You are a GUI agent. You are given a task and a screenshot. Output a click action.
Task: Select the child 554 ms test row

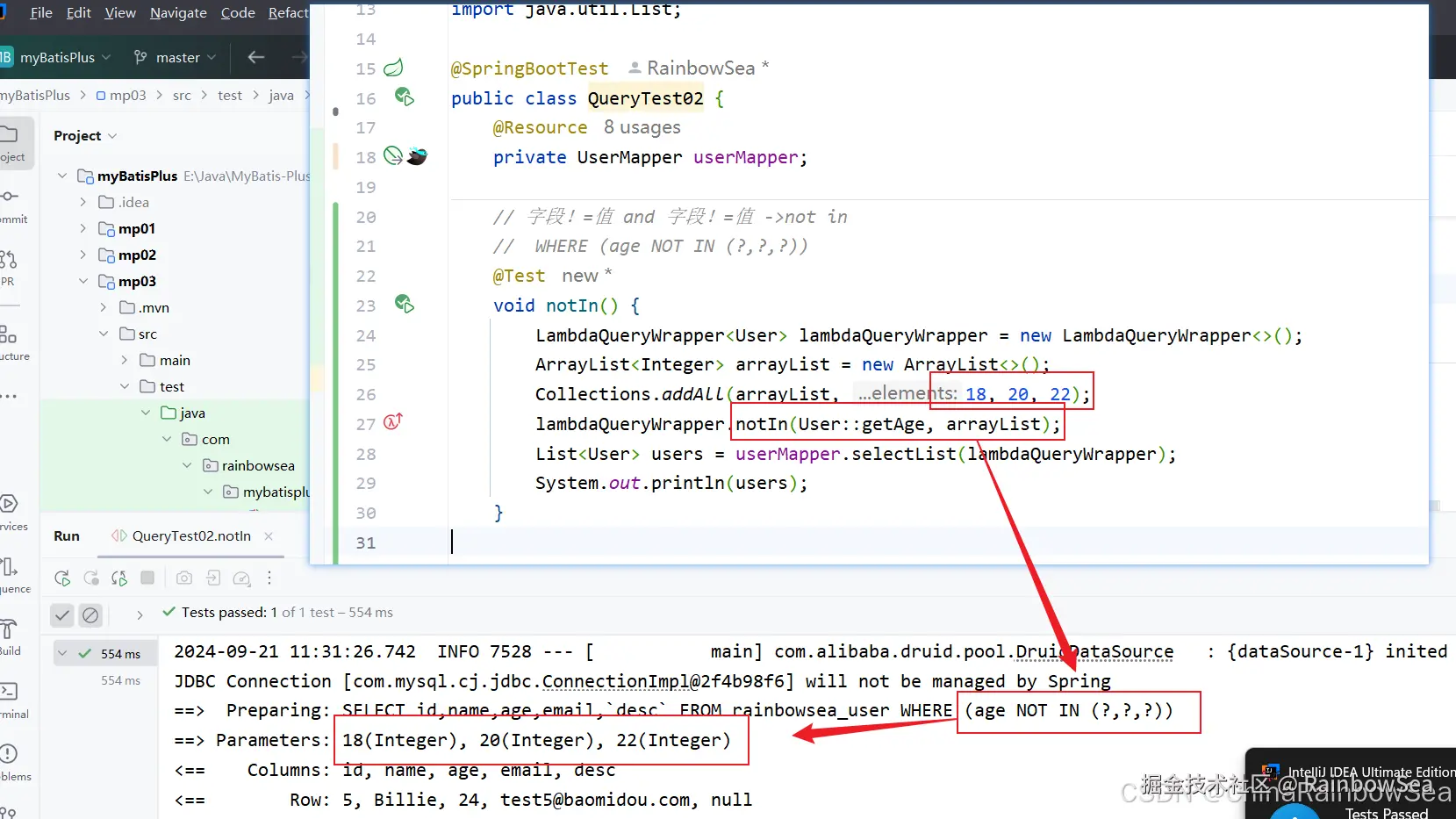120,680
